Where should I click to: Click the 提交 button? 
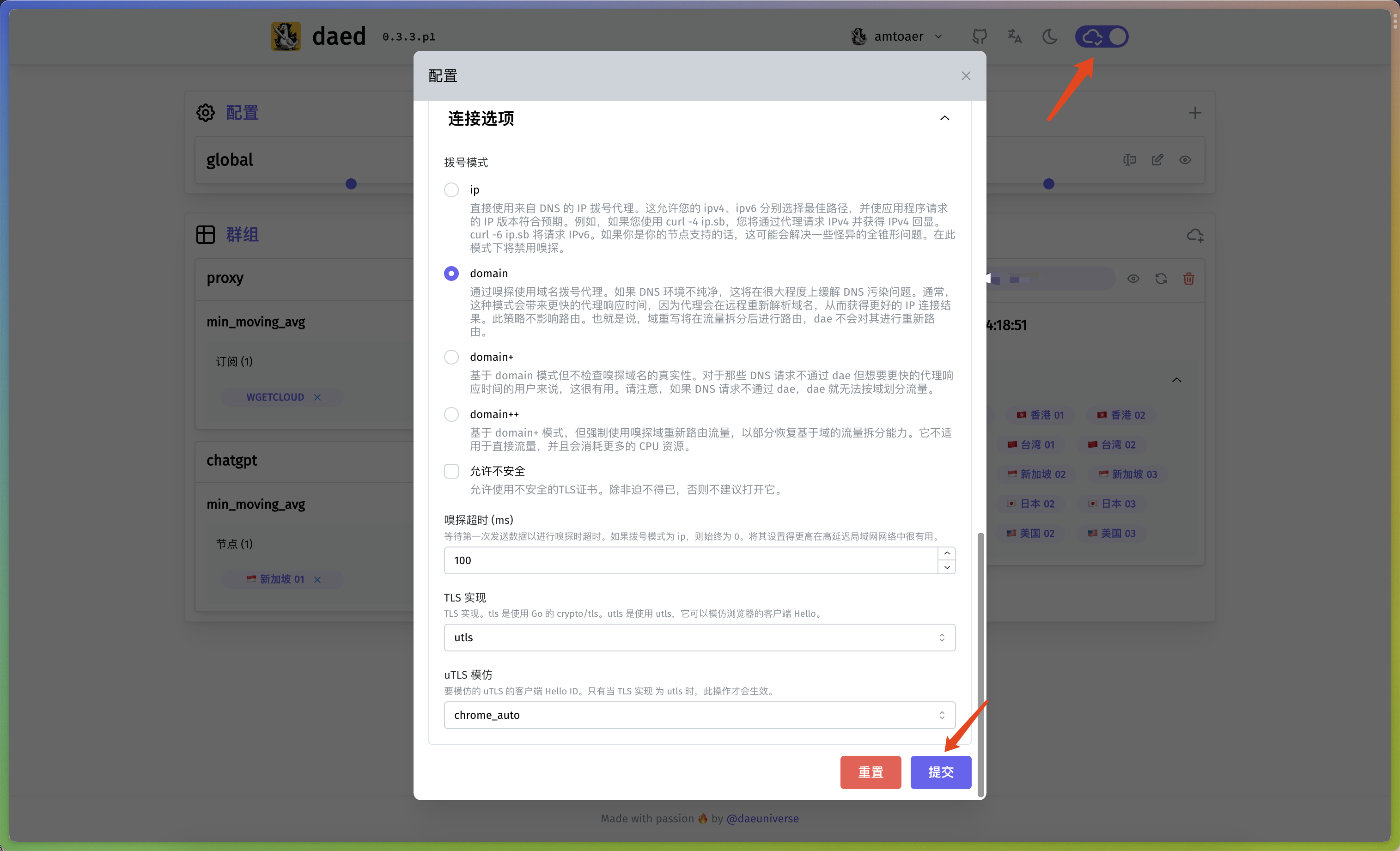click(941, 772)
